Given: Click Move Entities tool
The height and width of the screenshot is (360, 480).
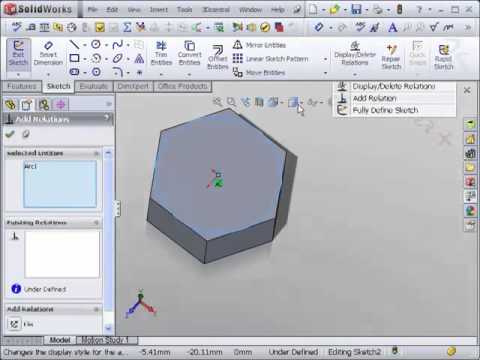Looking at the screenshot, I should point(259,72).
